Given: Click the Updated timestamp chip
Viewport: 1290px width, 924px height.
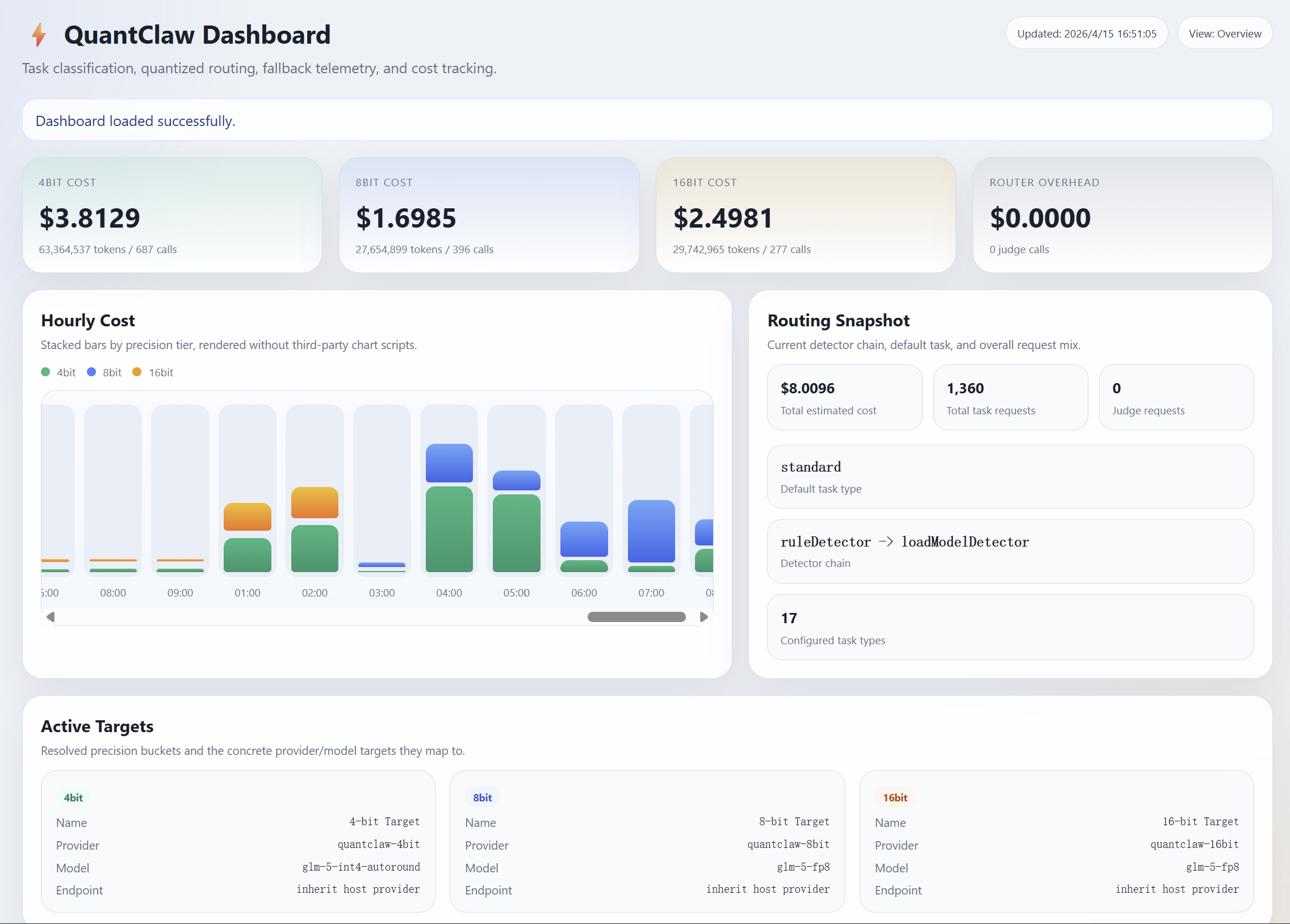Looking at the screenshot, I should (1086, 33).
